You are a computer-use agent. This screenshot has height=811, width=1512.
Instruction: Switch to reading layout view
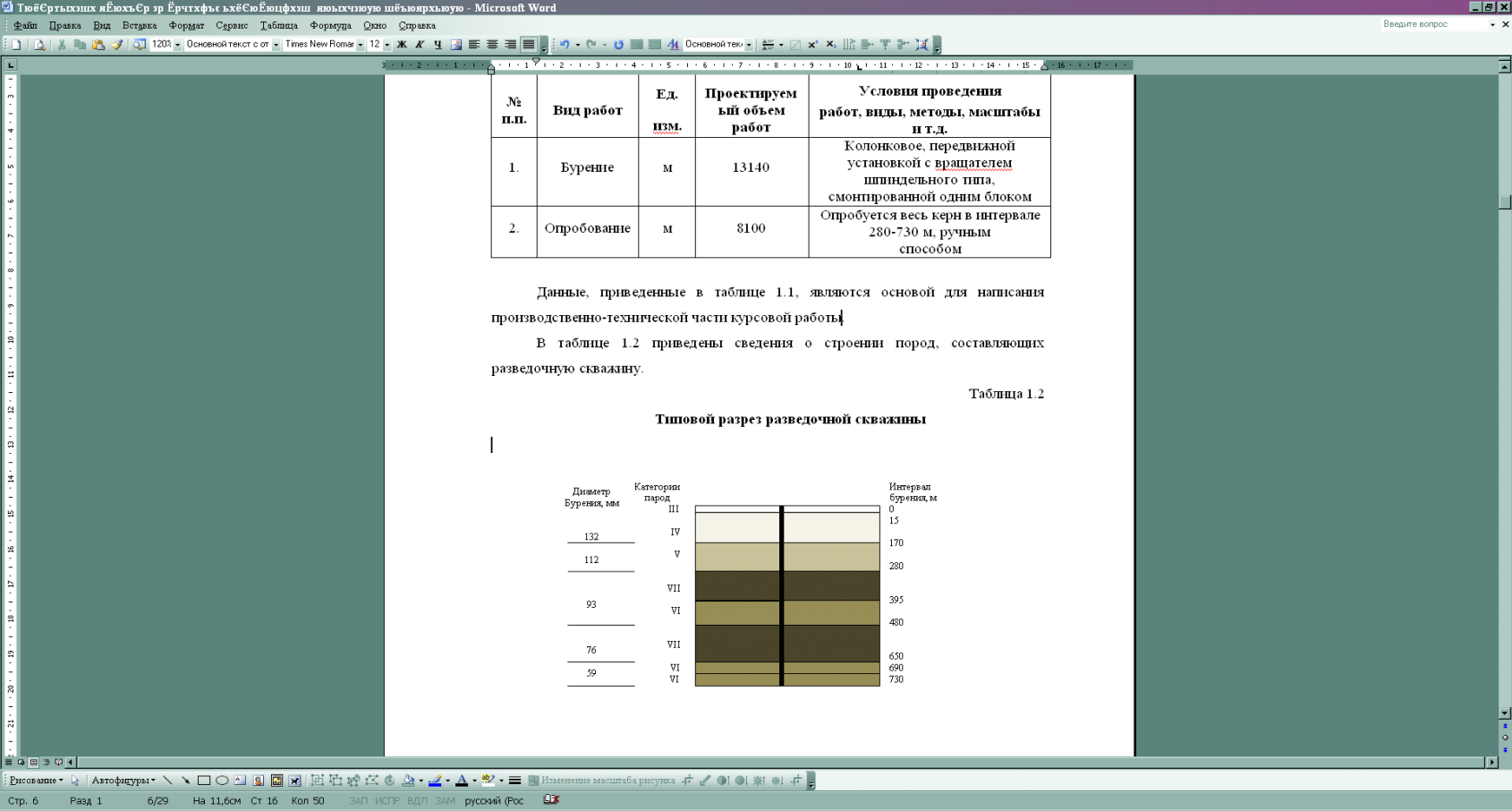pos(58,763)
